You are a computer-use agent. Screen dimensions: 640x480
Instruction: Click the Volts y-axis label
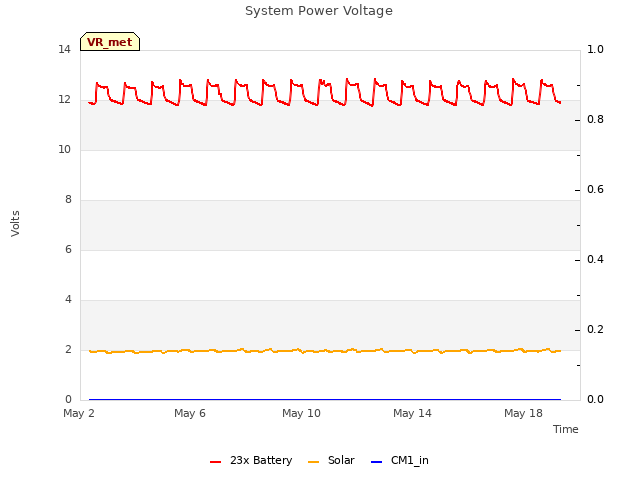tap(15, 223)
